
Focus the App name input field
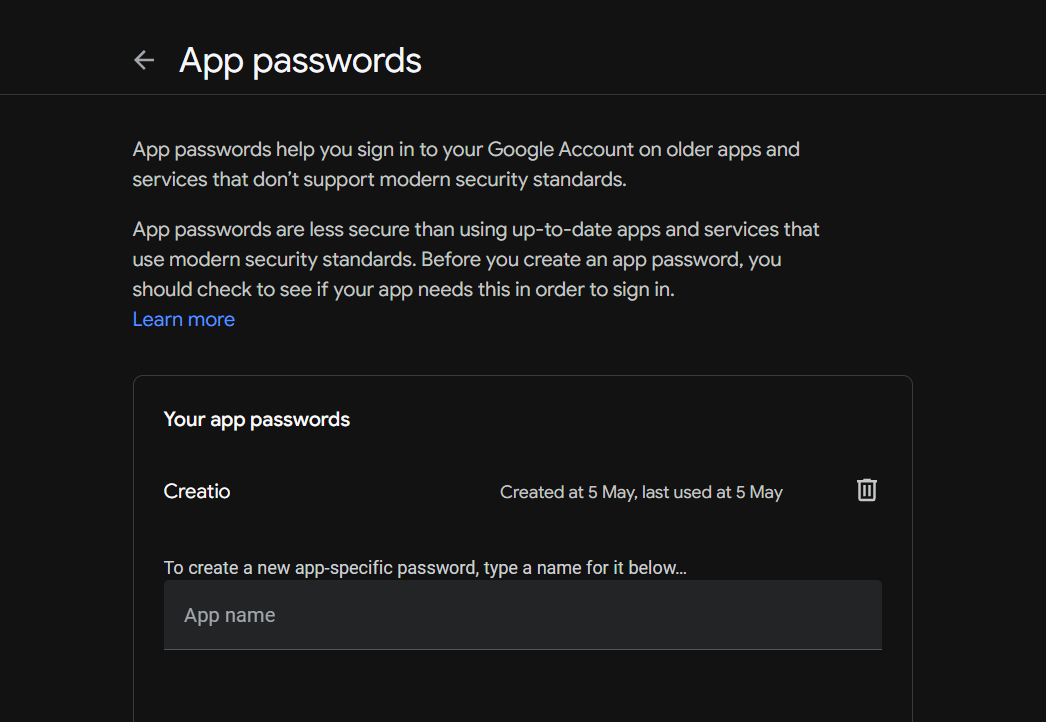tap(523, 615)
